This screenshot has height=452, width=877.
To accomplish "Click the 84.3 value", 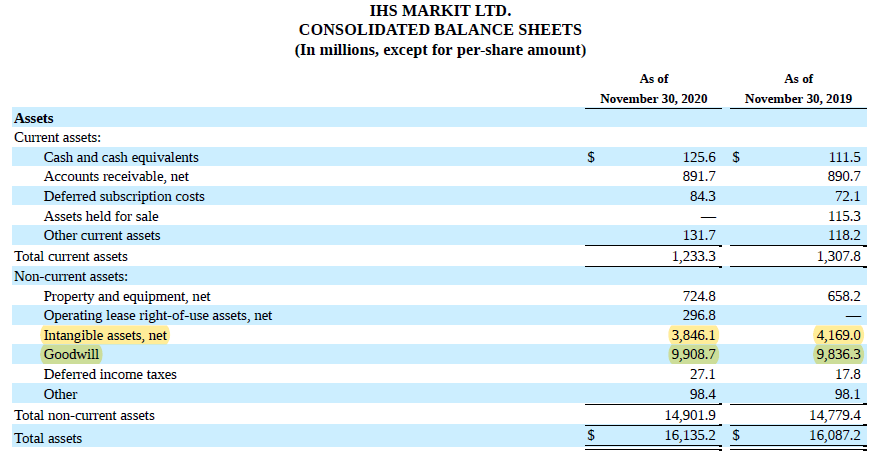I will pos(702,196).
